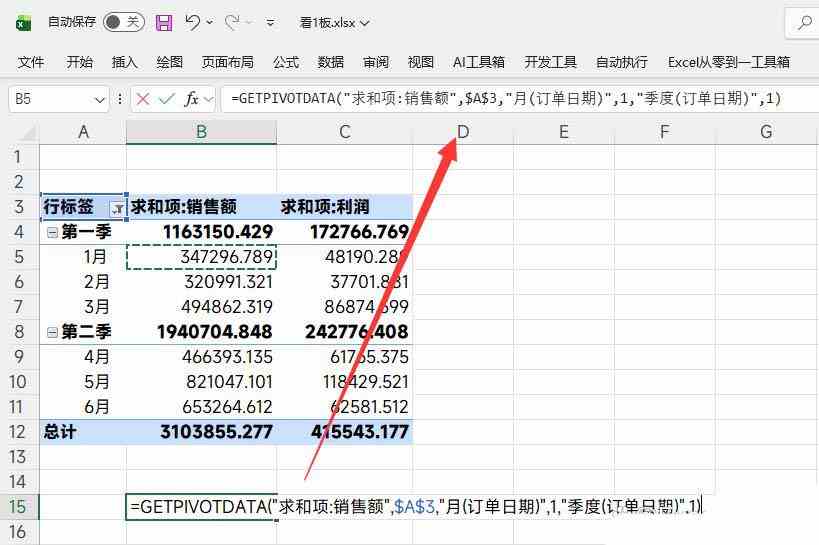Viewport: 819px width, 545px height.
Task: Switch to the 数据 tab
Action: (331, 62)
